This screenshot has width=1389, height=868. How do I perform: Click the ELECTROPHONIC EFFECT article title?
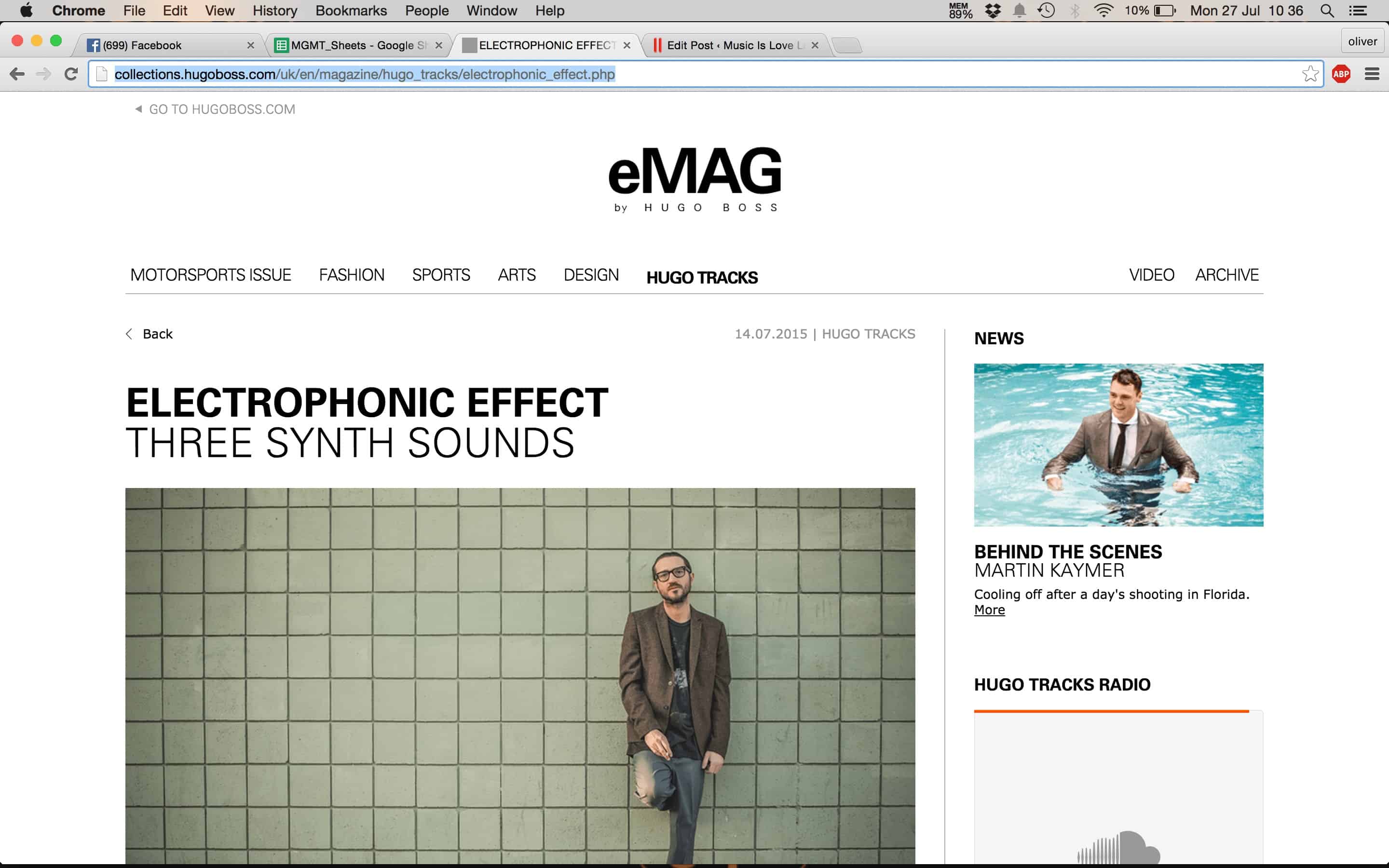(368, 403)
